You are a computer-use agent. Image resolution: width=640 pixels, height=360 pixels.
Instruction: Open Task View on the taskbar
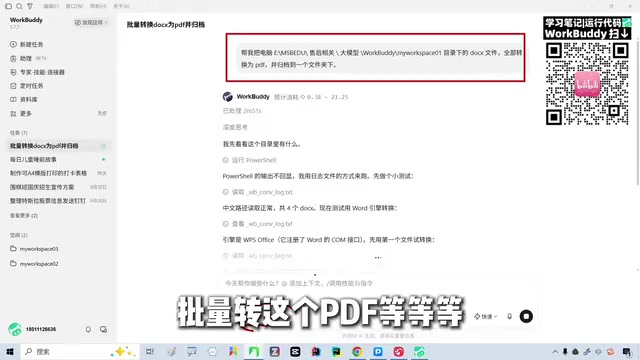(x=150, y=351)
